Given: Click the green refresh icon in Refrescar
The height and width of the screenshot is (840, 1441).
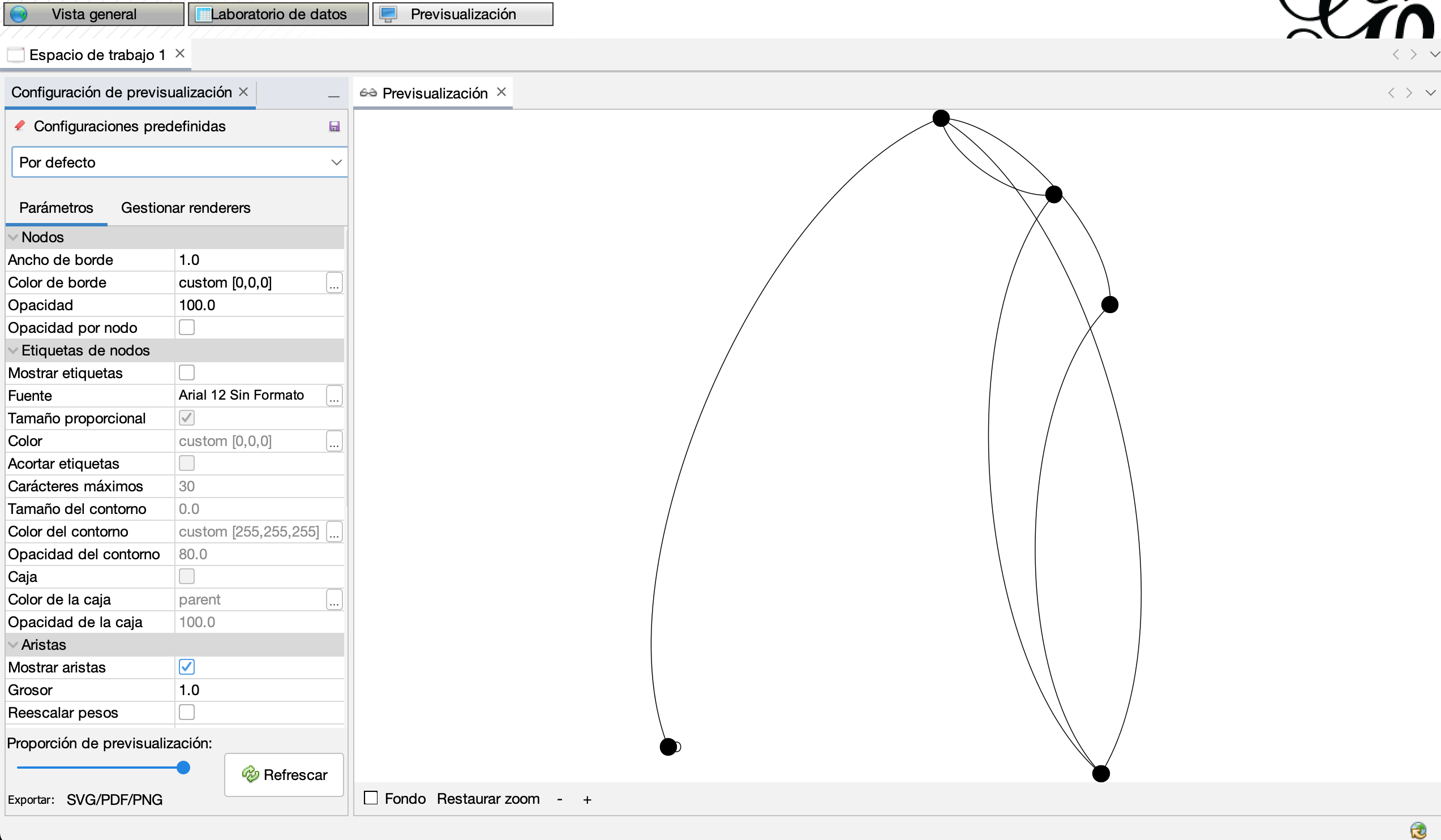Looking at the screenshot, I should click(x=251, y=774).
